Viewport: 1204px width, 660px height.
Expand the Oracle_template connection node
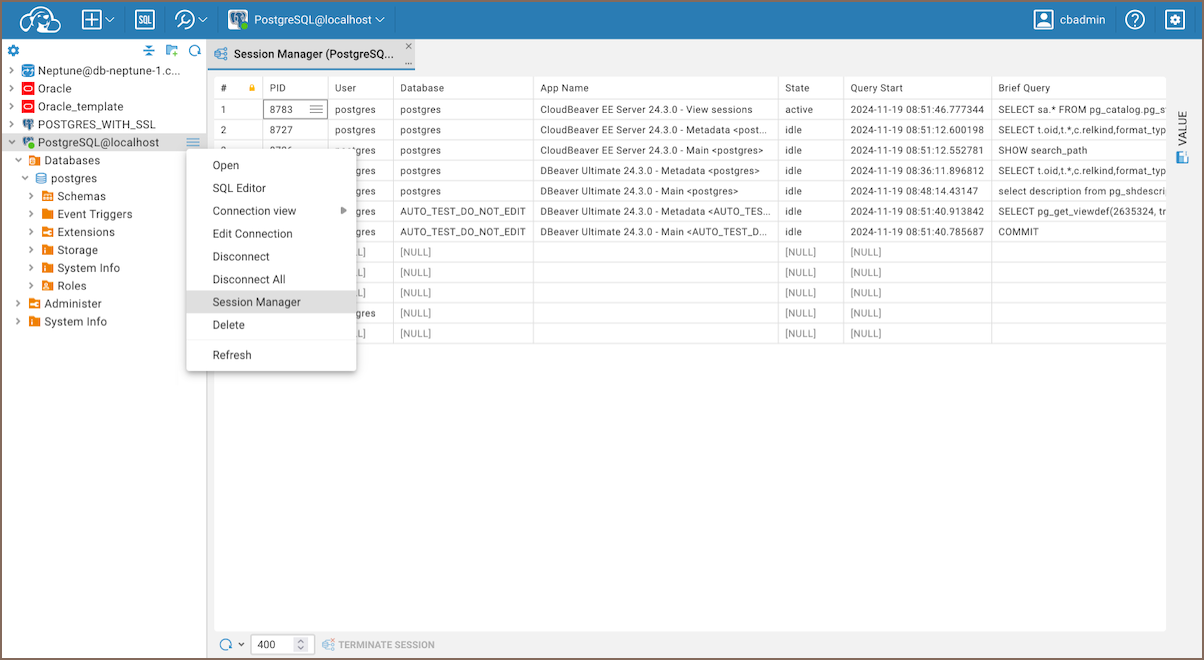click(x=12, y=107)
